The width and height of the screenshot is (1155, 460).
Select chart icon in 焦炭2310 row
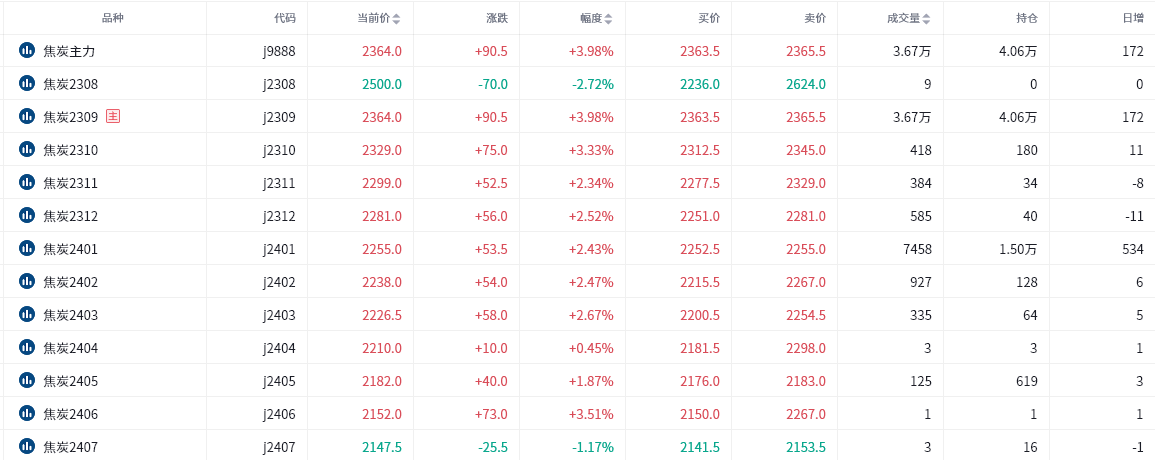(27, 149)
